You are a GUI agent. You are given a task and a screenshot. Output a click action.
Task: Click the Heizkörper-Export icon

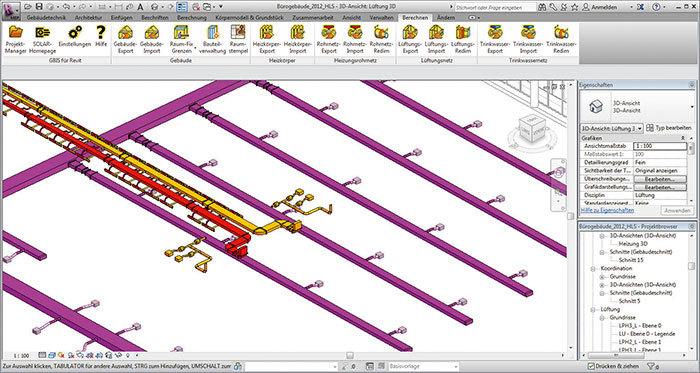(267, 39)
